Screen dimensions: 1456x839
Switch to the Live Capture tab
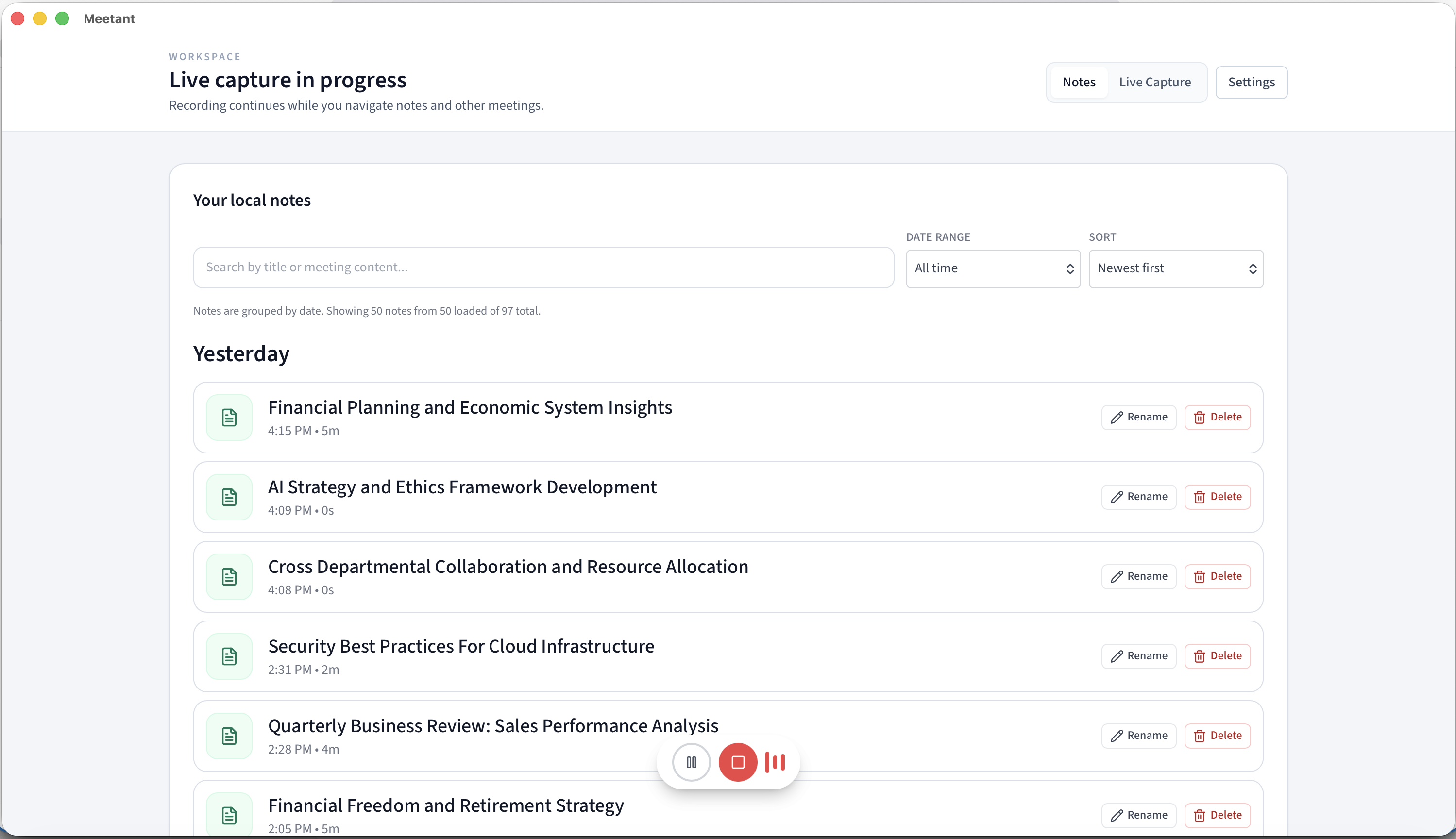pyautogui.click(x=1154, y=82)
